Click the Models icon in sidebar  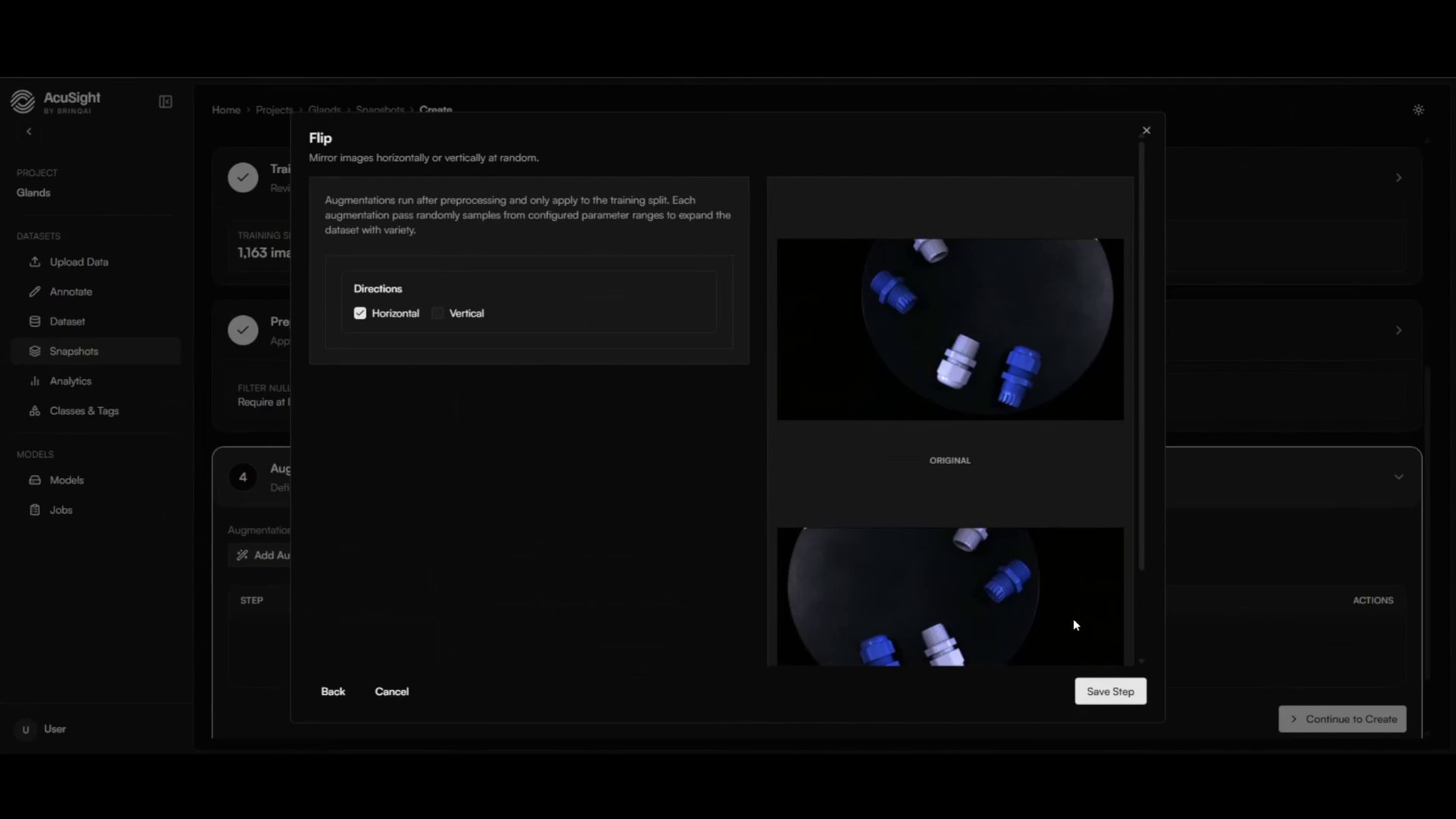tap(35, 480)
